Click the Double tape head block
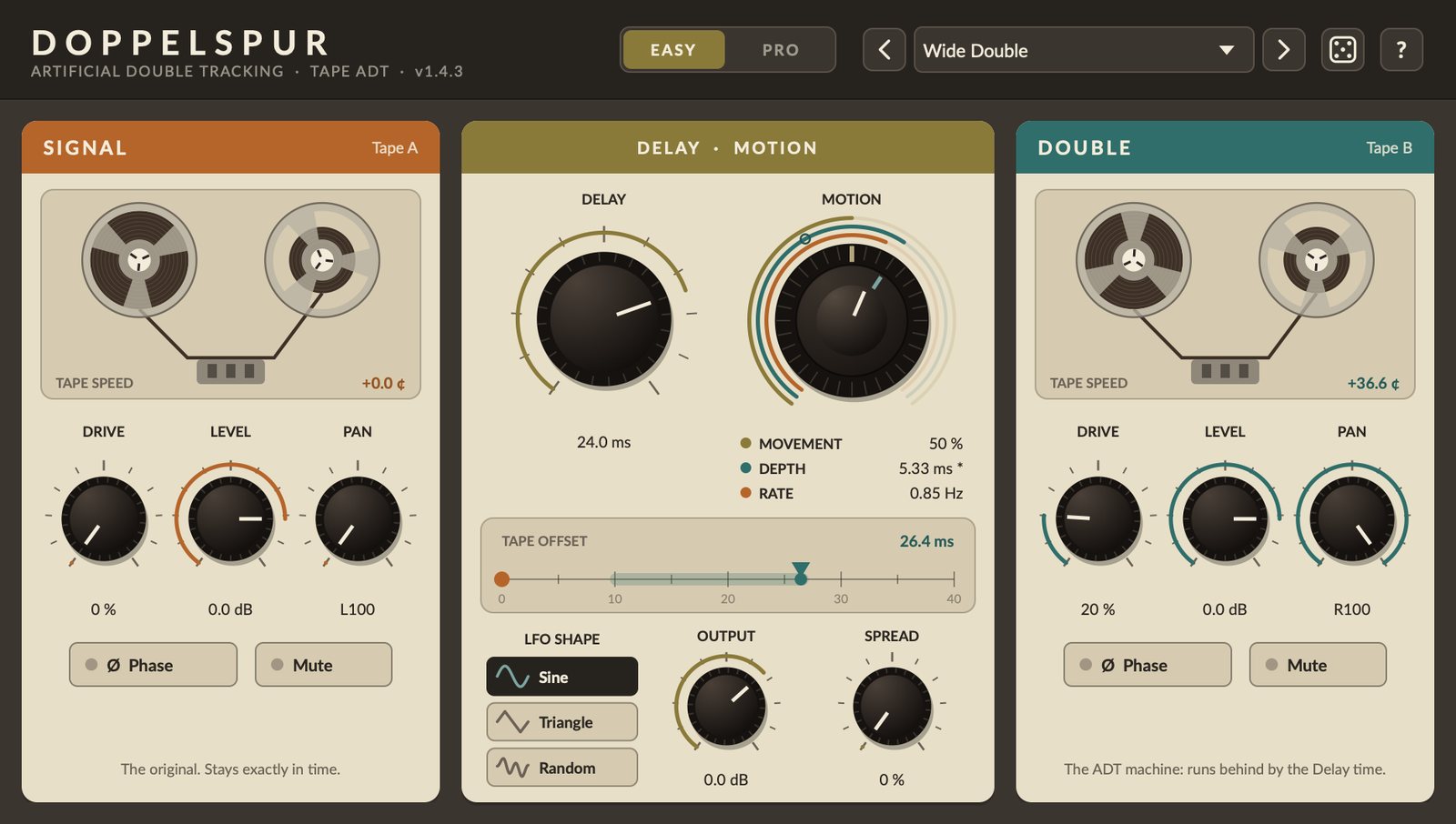The height and width of the screenshot is (824, 1456). coord(1225,371)
